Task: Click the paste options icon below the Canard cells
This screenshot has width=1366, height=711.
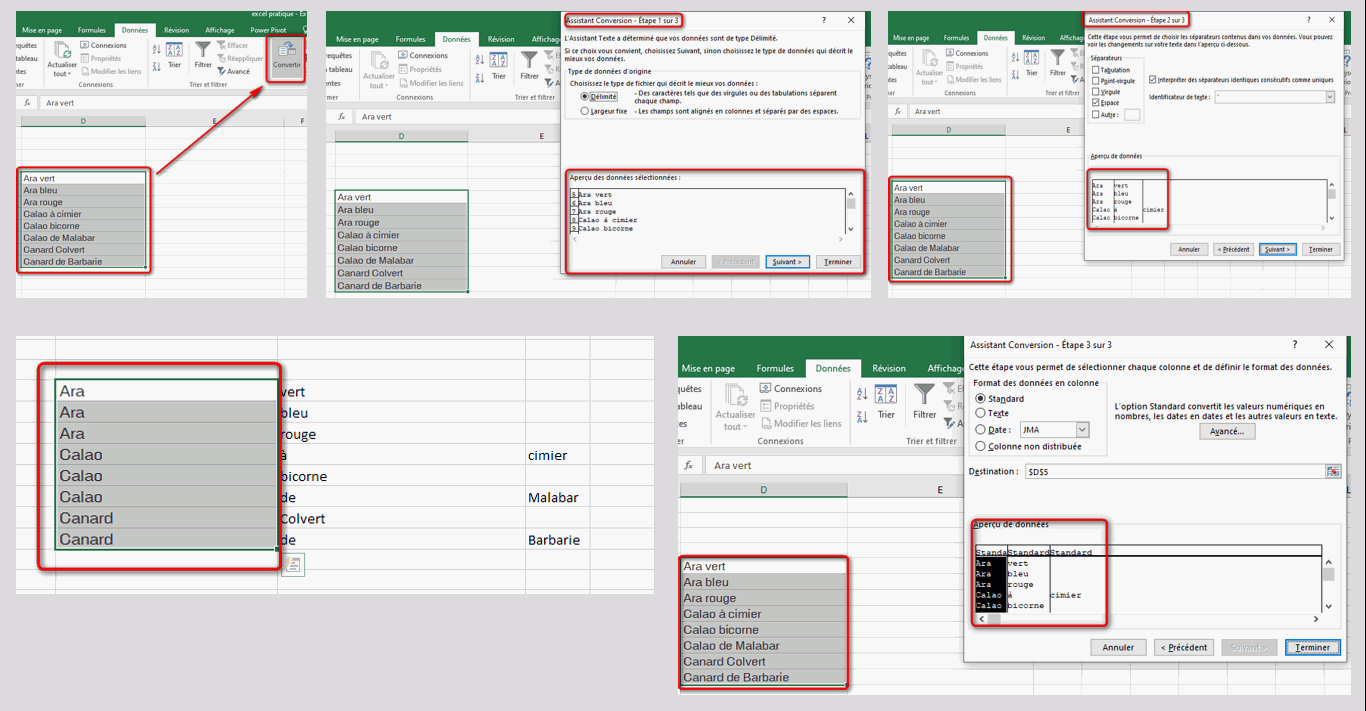Action: 292,565
